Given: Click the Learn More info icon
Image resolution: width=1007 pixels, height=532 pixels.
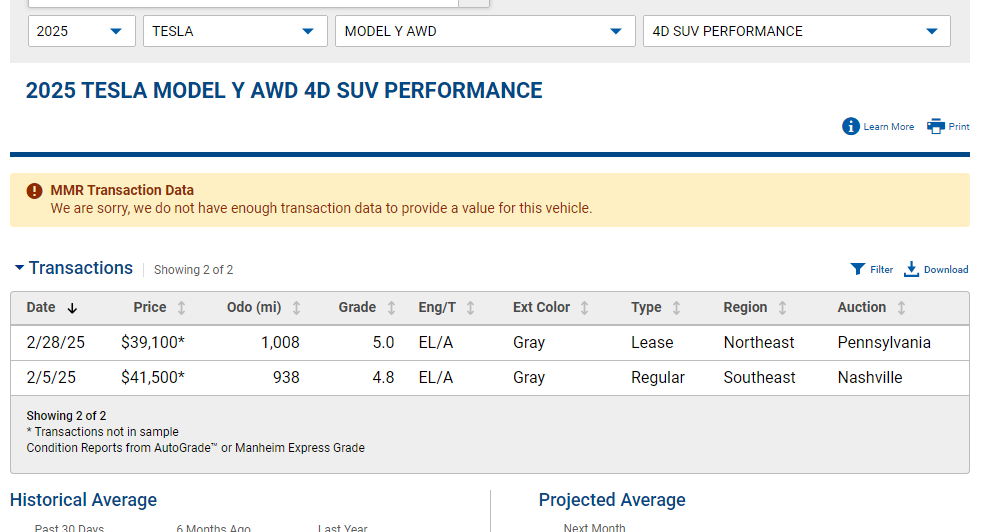Looking at the screenshot, I should click(x=851, y=127).
